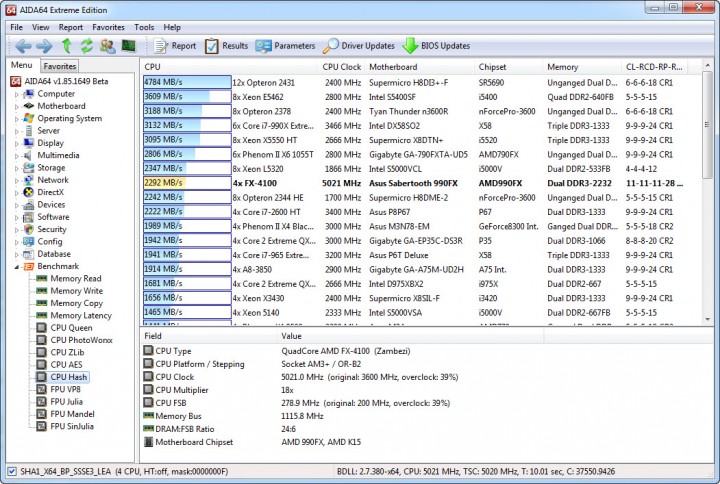Open the Tools menu
This screenshot has width=720, height=484.
pos(144,28)
